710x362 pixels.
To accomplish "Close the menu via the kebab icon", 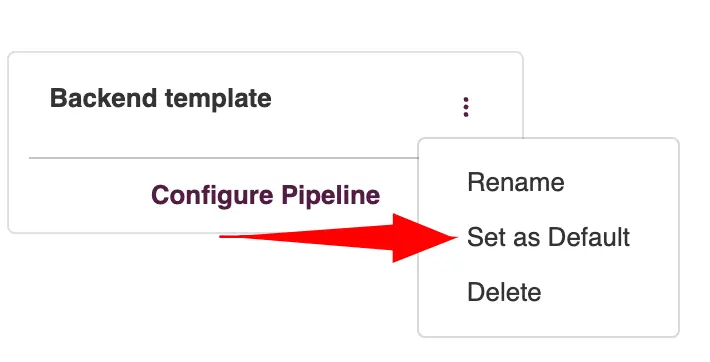I will (466, 107).
